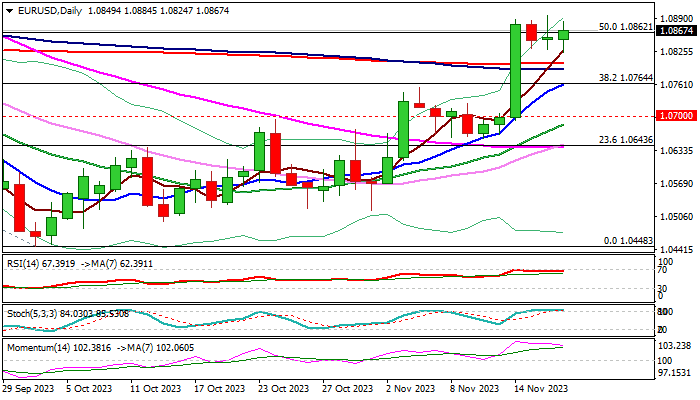
Task: Click the 103.238 Momentum axis value
Action: pyautogui.click(x=677, y=345)
